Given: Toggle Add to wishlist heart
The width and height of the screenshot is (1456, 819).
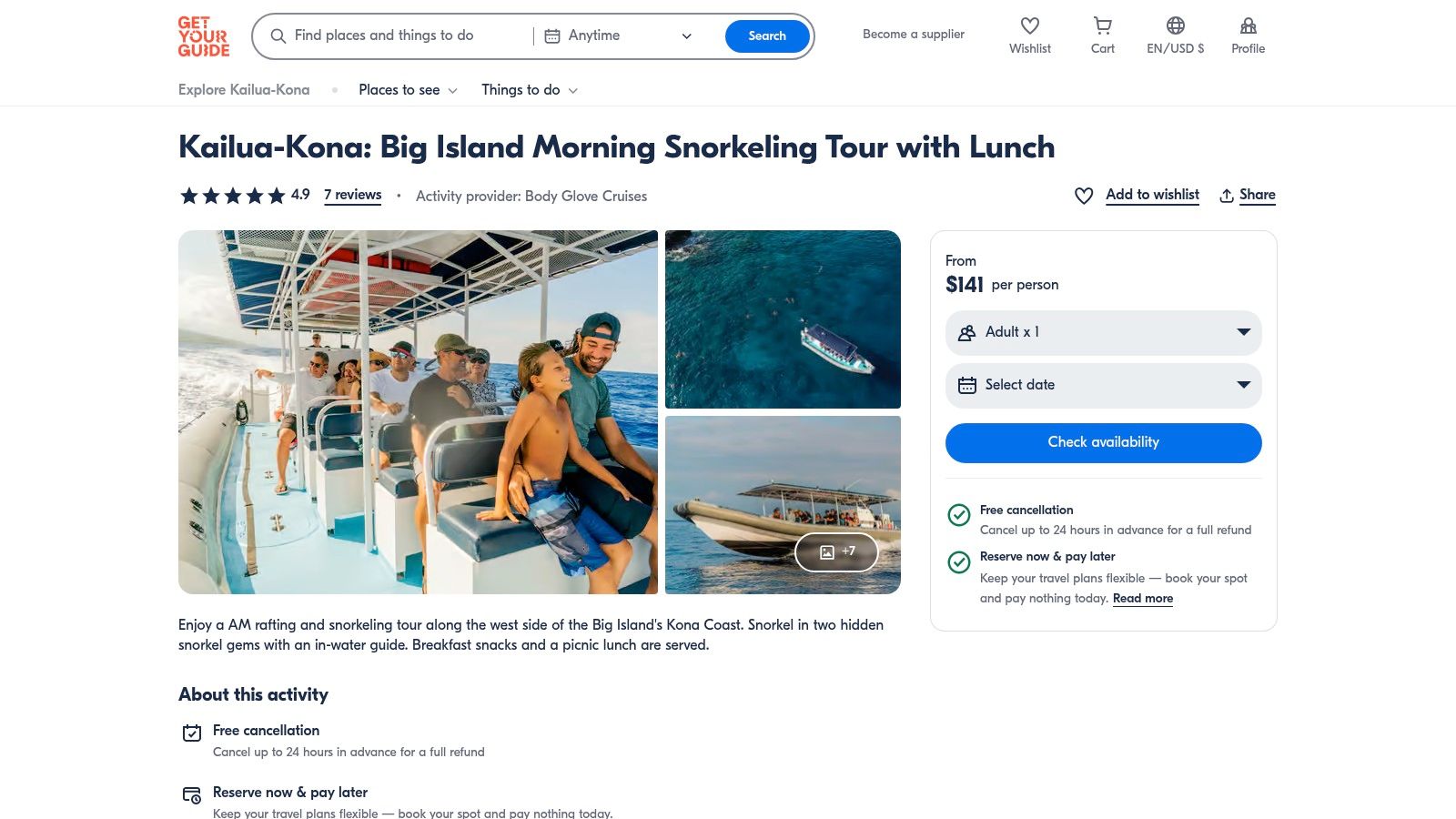Looking at the screenshot, I should pos(1084,196).
